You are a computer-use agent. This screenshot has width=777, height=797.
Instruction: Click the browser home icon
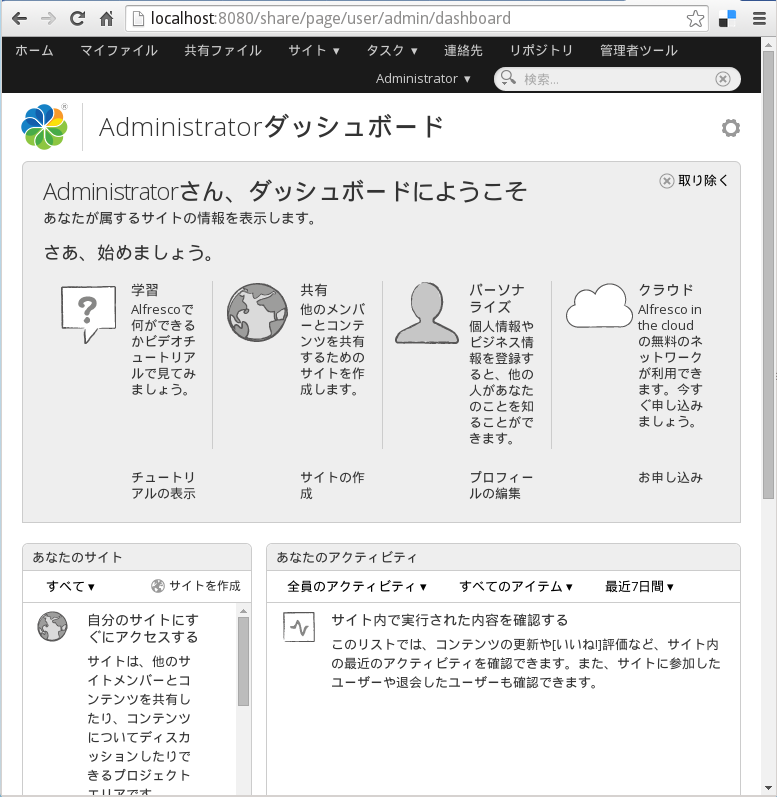[106, 19]
